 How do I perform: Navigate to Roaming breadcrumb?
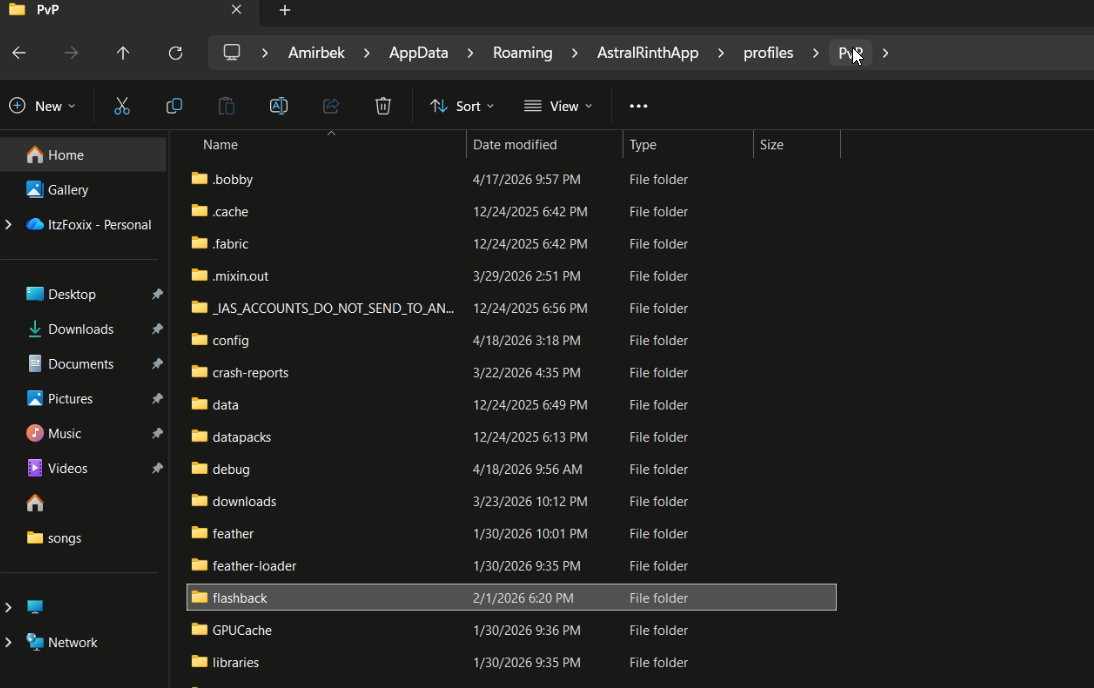click(523, 53)
